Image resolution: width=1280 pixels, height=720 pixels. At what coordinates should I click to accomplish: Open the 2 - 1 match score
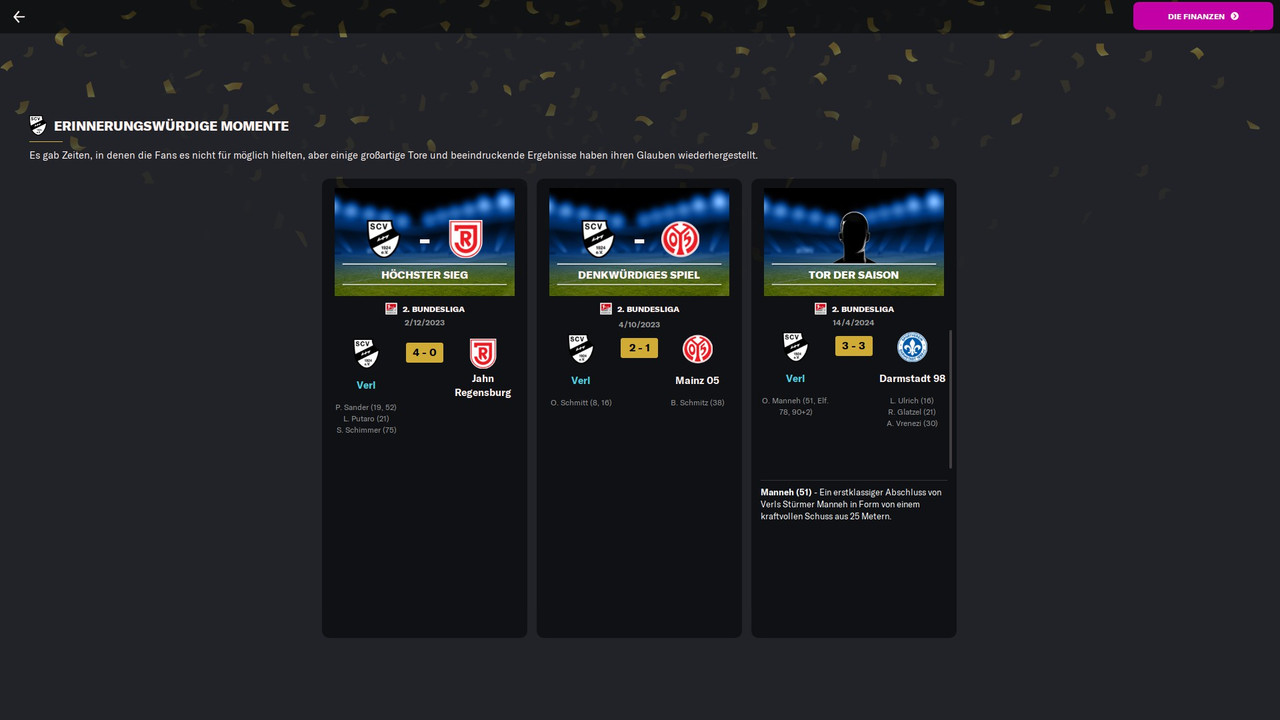639,348
